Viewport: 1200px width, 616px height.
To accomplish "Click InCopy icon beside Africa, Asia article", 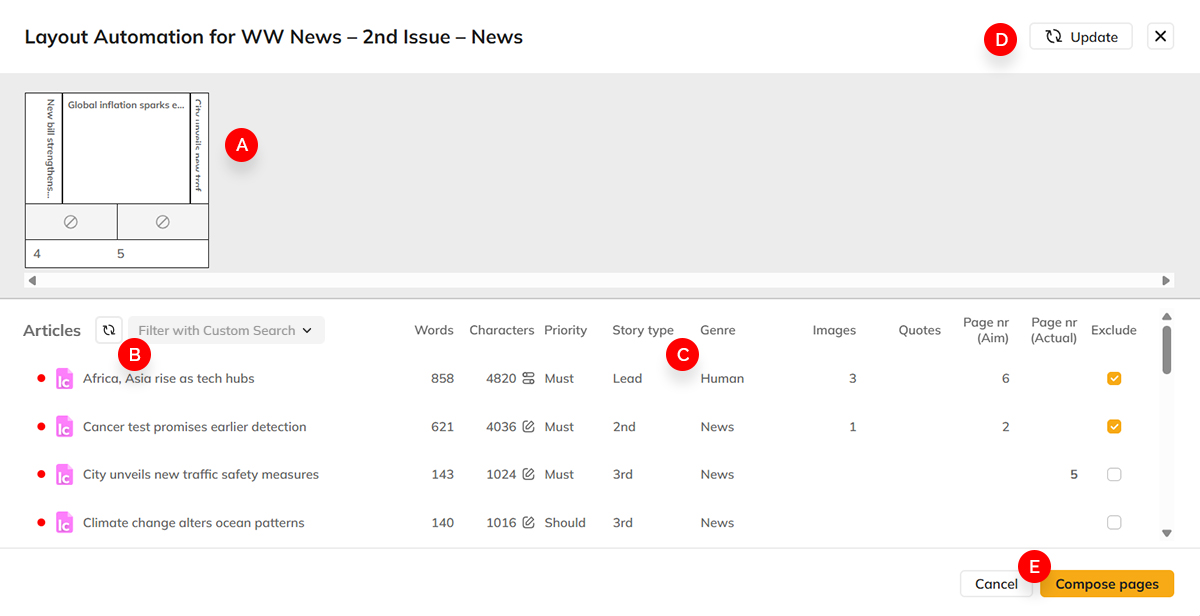I will click(65, 378).
